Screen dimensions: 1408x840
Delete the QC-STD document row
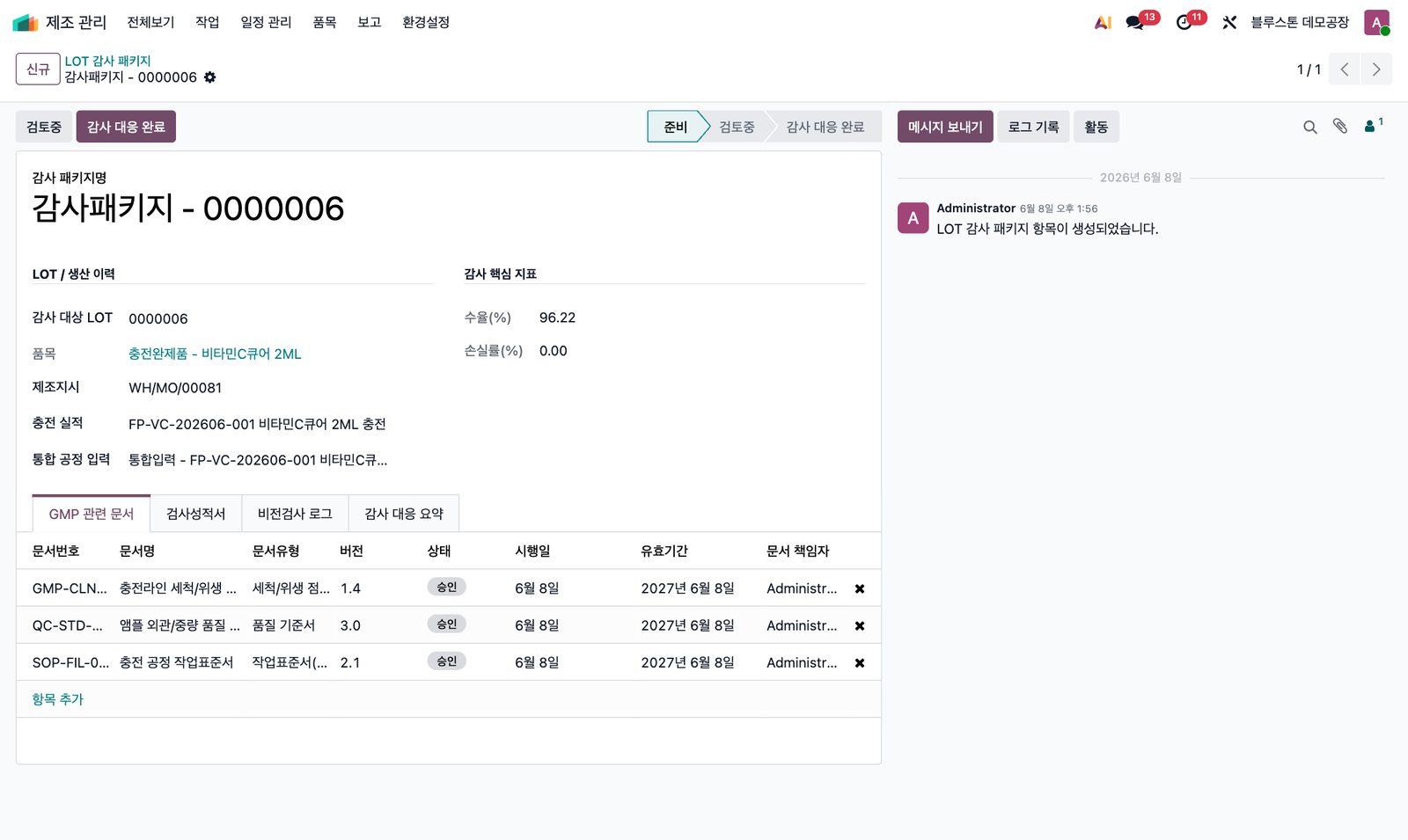[860, 625]
